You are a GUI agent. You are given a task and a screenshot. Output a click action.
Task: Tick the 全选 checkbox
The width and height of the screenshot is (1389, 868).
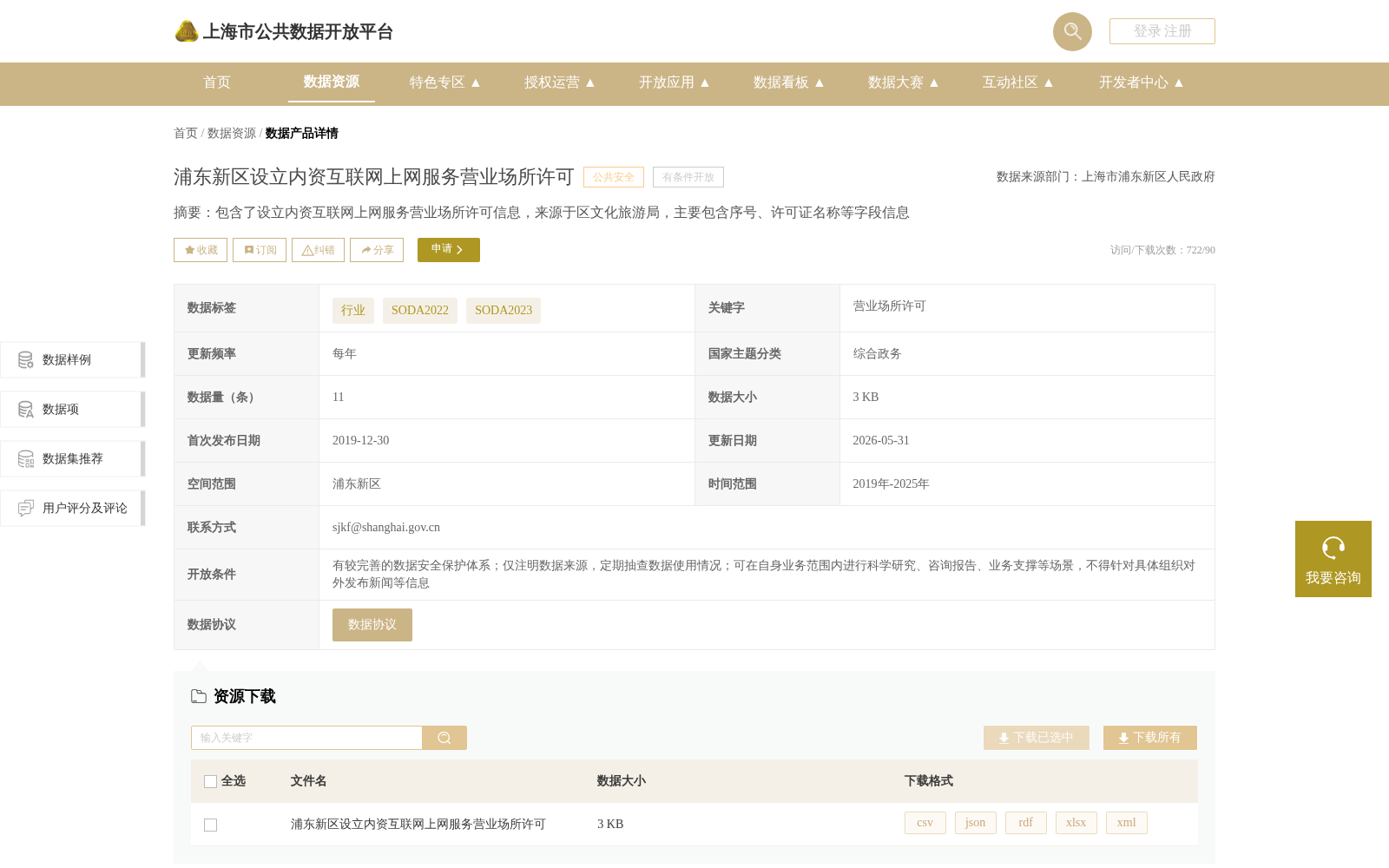click(x=210, y=781)
